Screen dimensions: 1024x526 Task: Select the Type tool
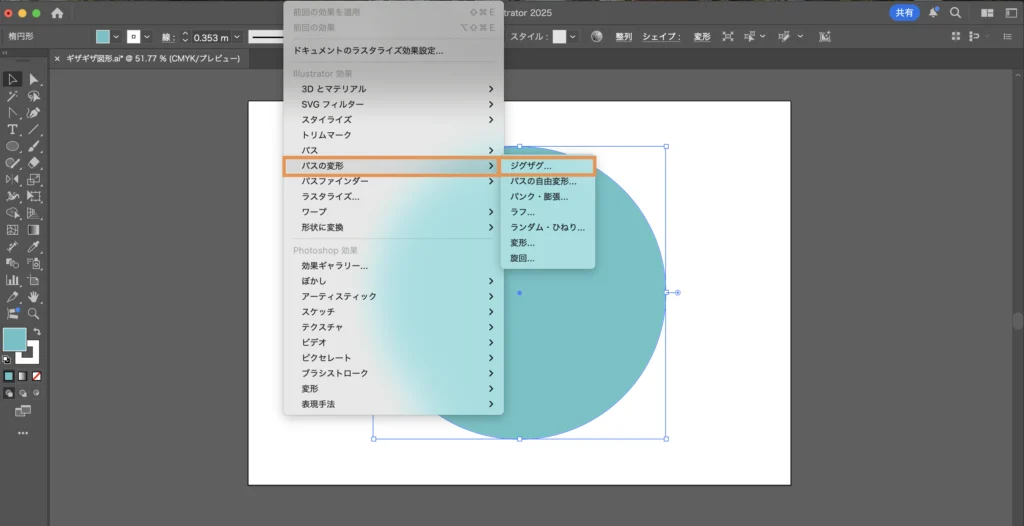(13, 130)
